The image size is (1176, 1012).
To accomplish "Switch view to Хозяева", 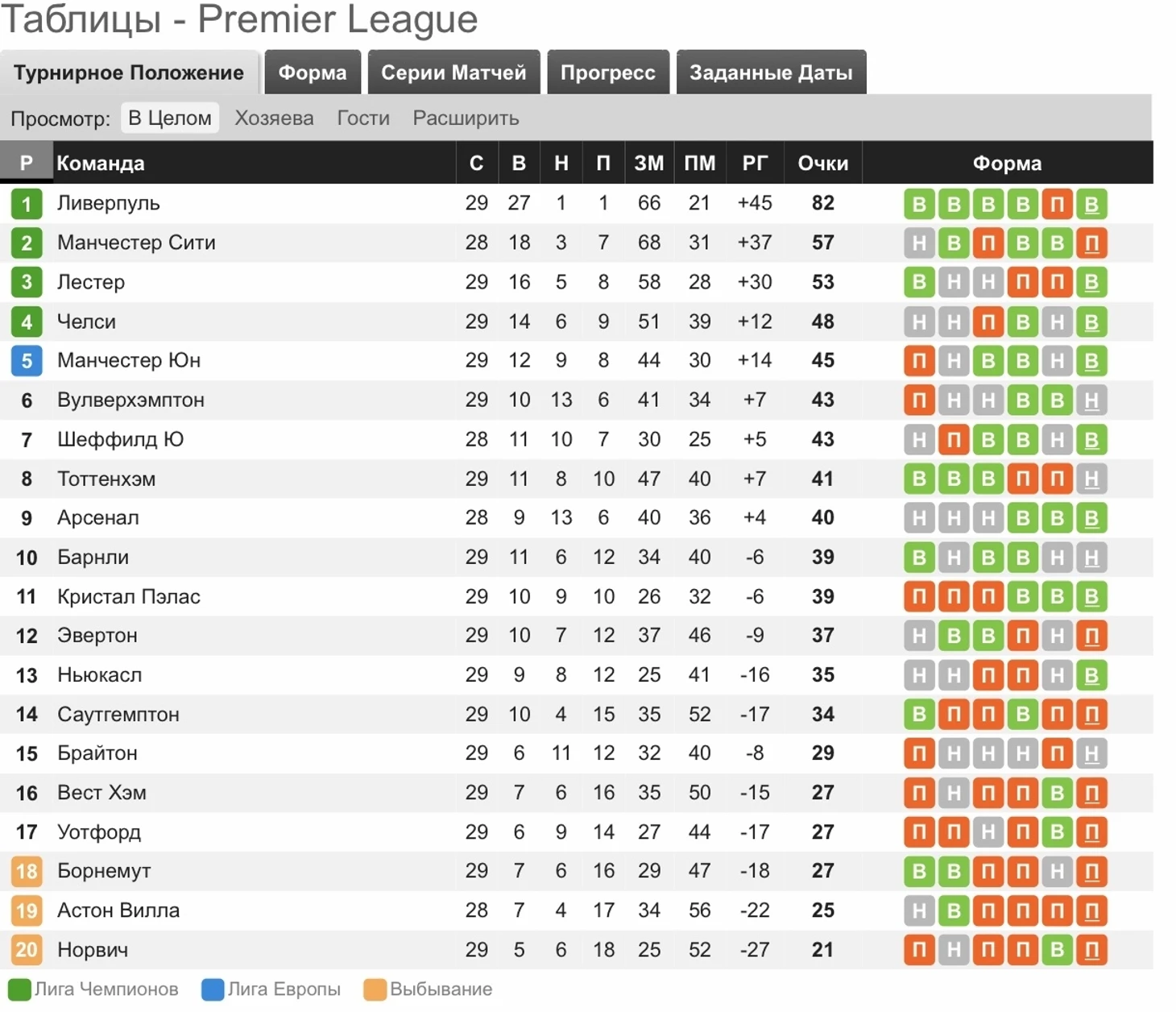I will (x=274, y=118).
